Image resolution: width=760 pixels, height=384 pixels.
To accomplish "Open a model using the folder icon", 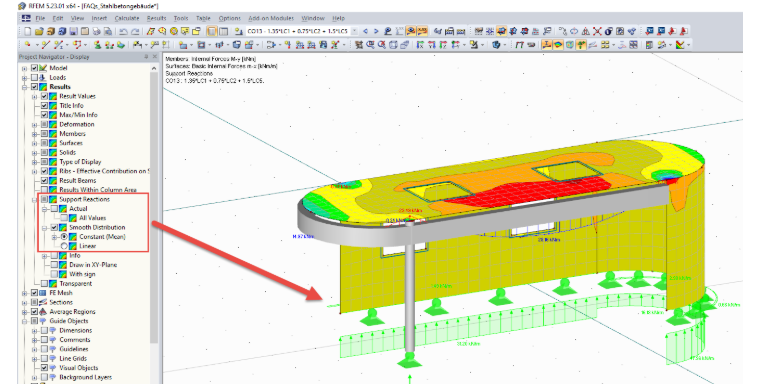I will click(x=39, y=31).
